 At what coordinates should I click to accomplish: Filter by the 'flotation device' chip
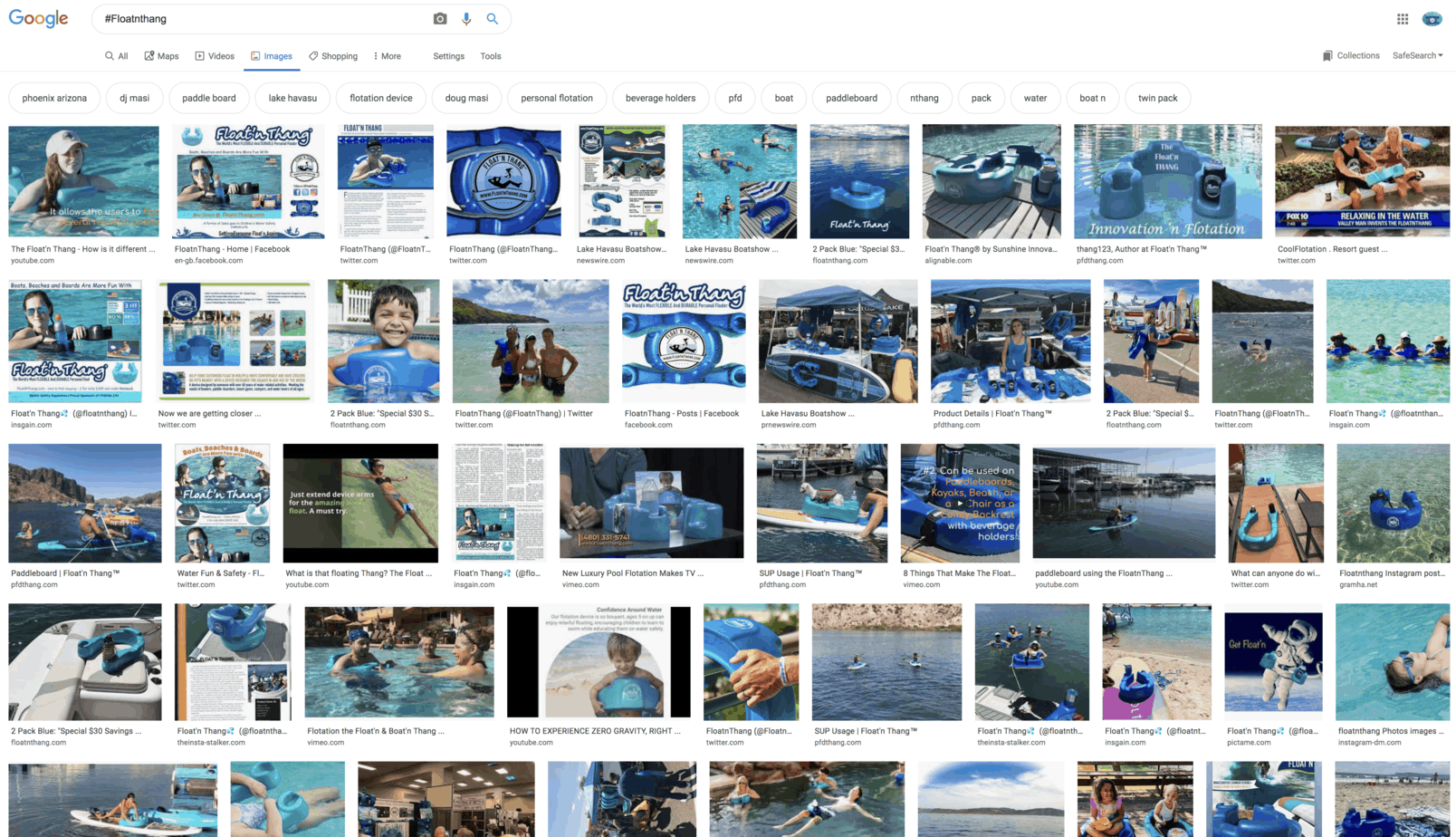(x=381, y=98)
